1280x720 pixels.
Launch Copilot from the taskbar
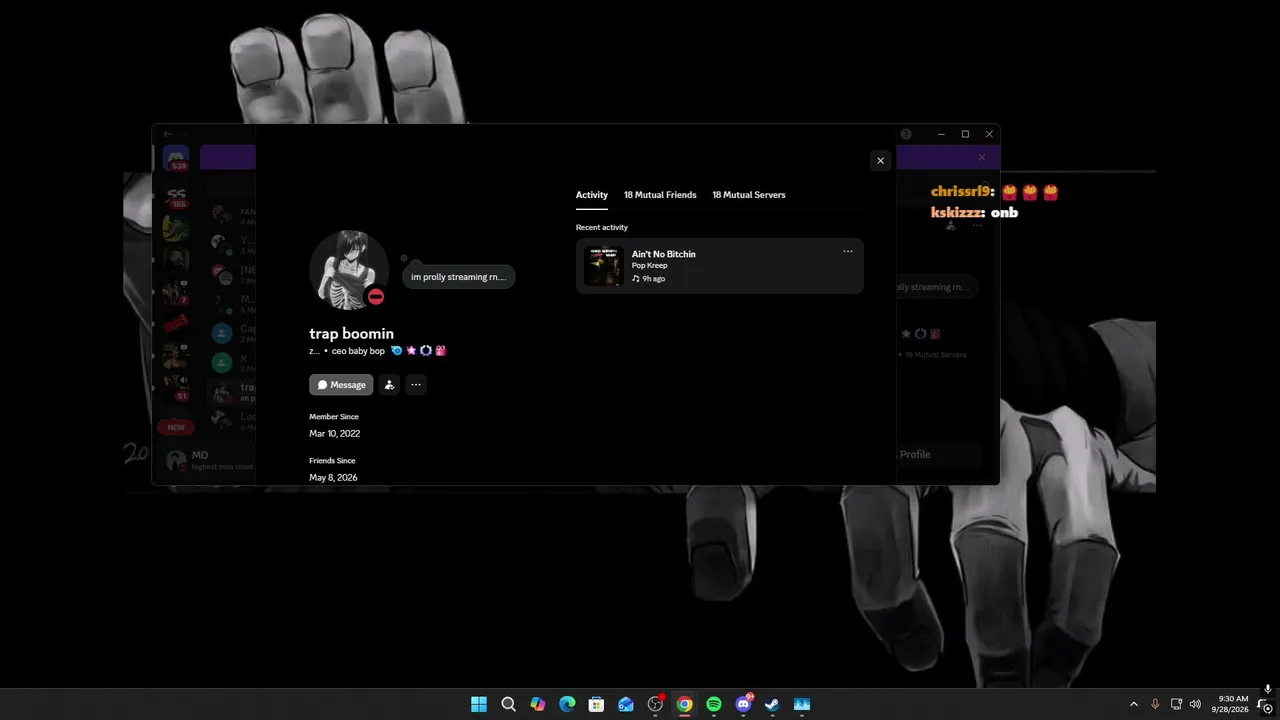538,704
